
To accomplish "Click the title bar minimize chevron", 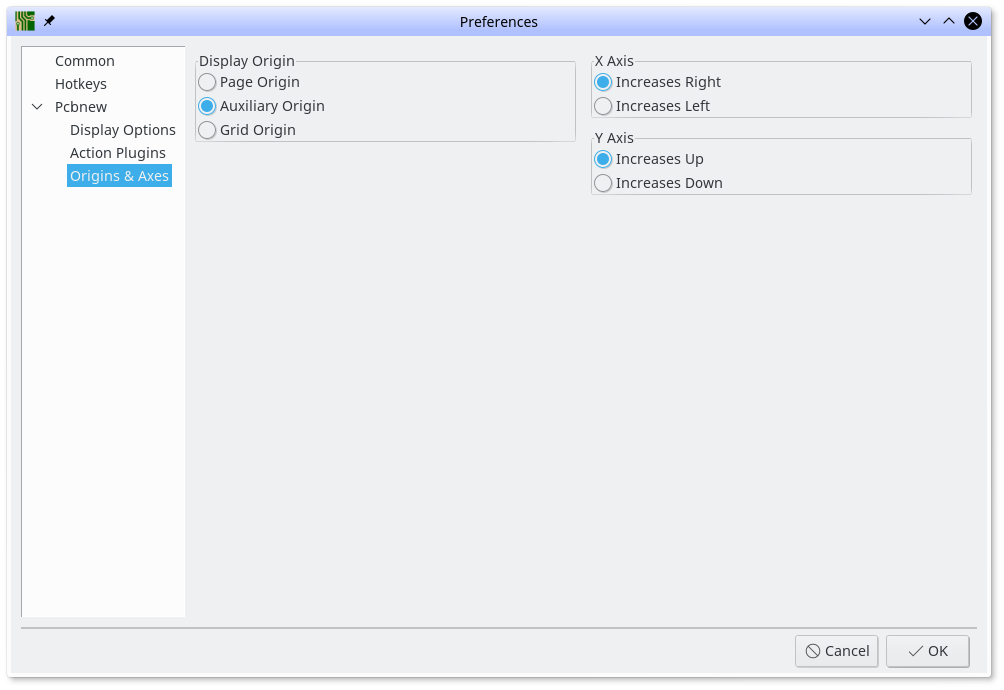I will tap(924, 21).
